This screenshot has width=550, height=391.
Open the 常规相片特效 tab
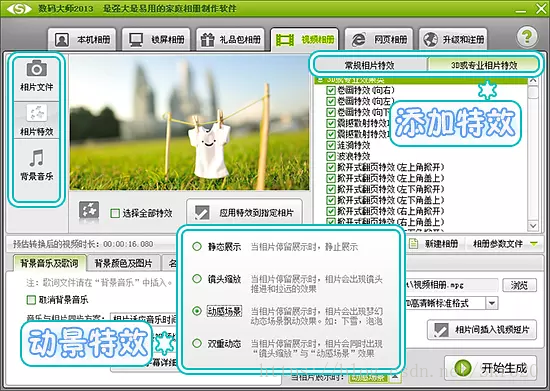(370, 65)
